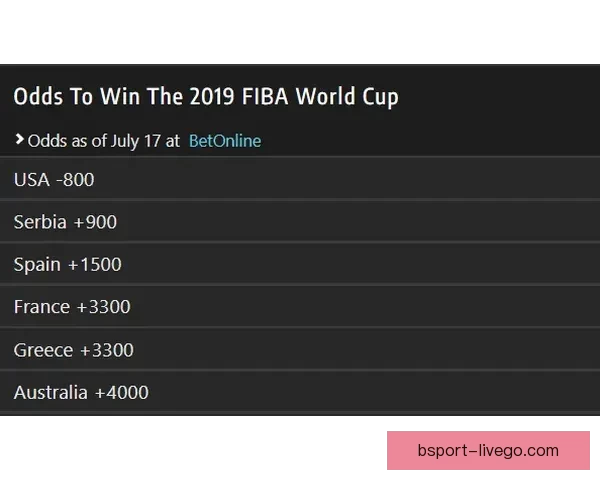Click the +900 odds value
The height and width of the screenshot is (480, 600).
pos(95,222)
